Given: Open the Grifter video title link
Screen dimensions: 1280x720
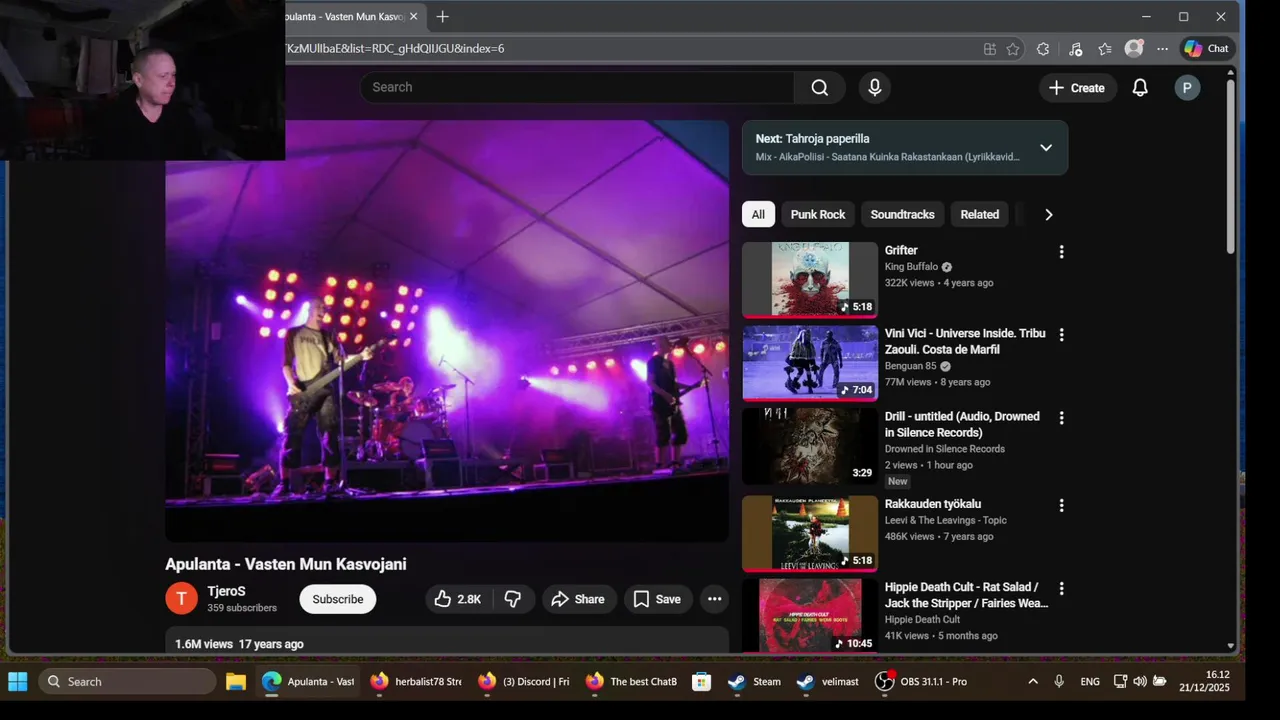Looking at the screenshot, I should coord(901,250).
